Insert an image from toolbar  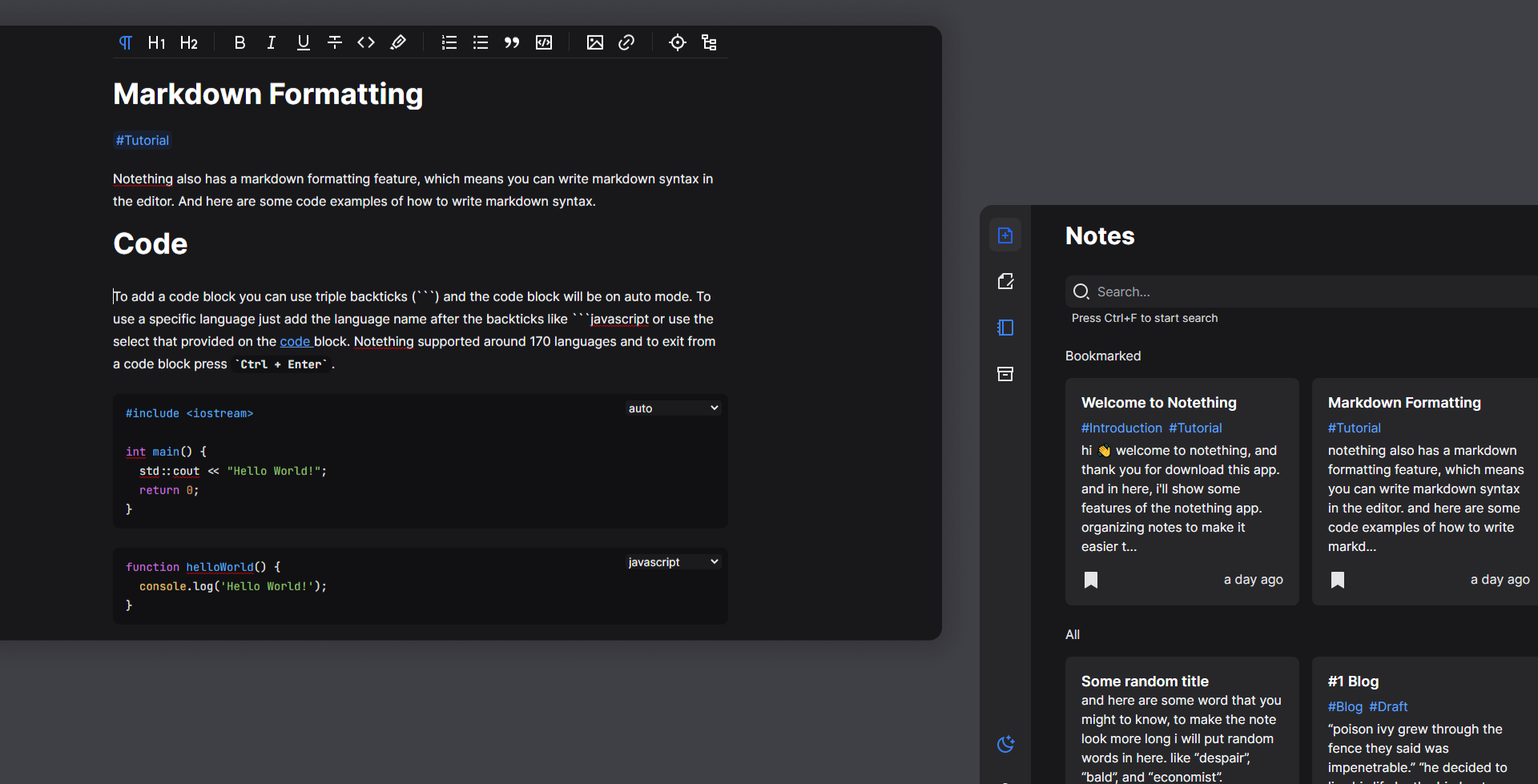pyautogui.click(x=595, y=42)
